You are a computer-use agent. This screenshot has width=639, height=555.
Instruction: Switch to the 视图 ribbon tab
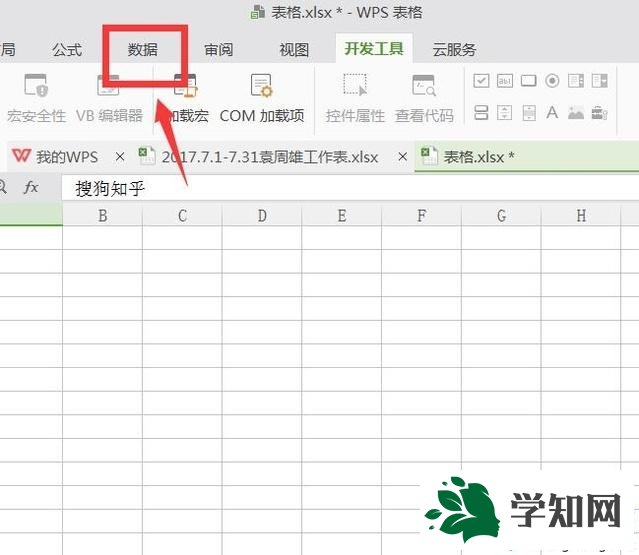[294, 50]
